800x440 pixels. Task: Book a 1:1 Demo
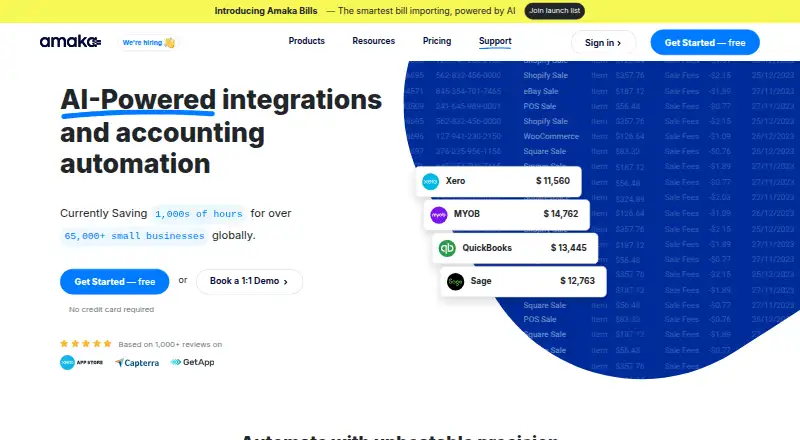[249, 281]
